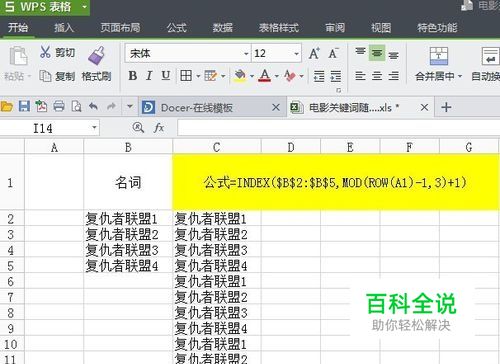Image resolution: width=500 pixels, height=364 pixels.
Task: Increase font size with the A+ icon
Action: coord(314,53)
